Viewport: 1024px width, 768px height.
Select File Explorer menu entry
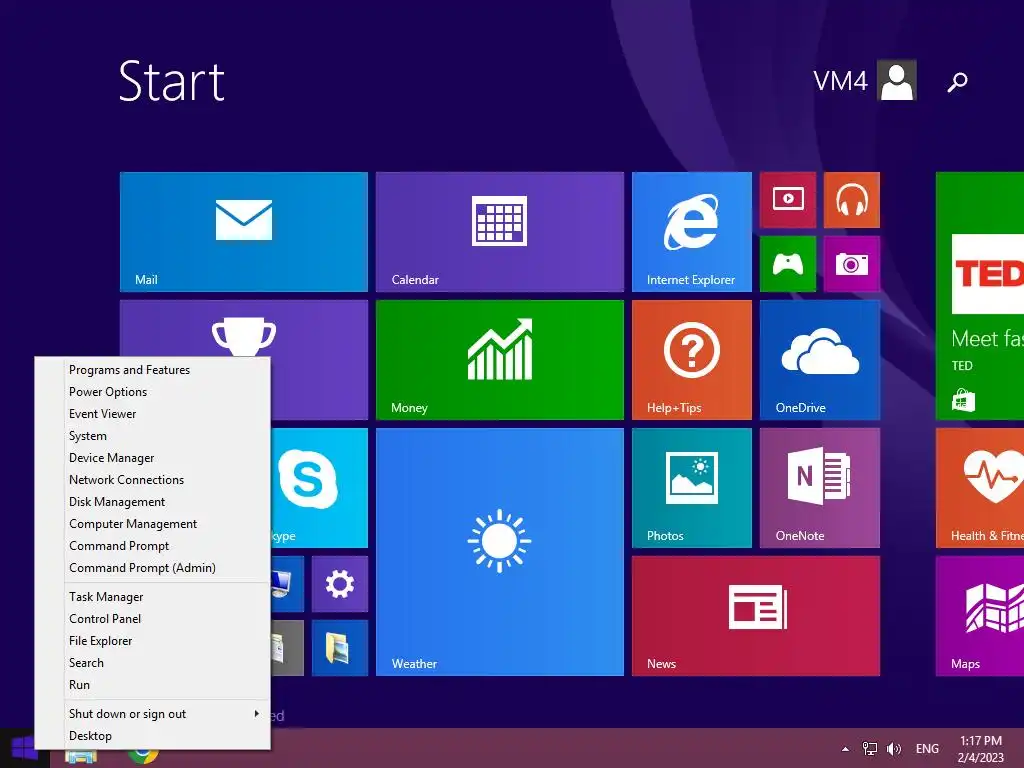pyautogui.click(x=153, y=641)
